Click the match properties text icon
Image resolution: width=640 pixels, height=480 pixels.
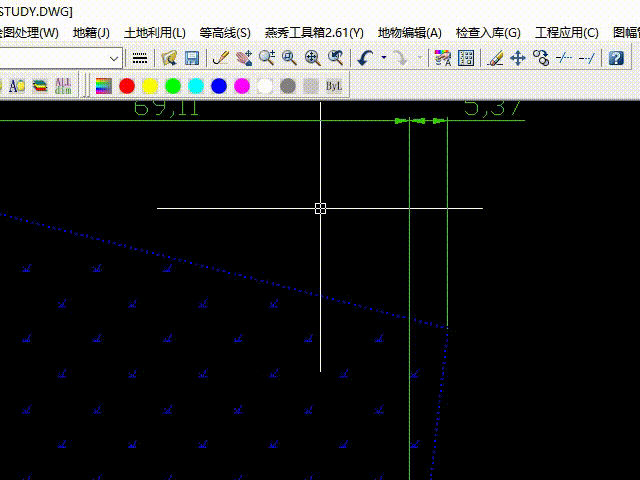click(442, 58)
